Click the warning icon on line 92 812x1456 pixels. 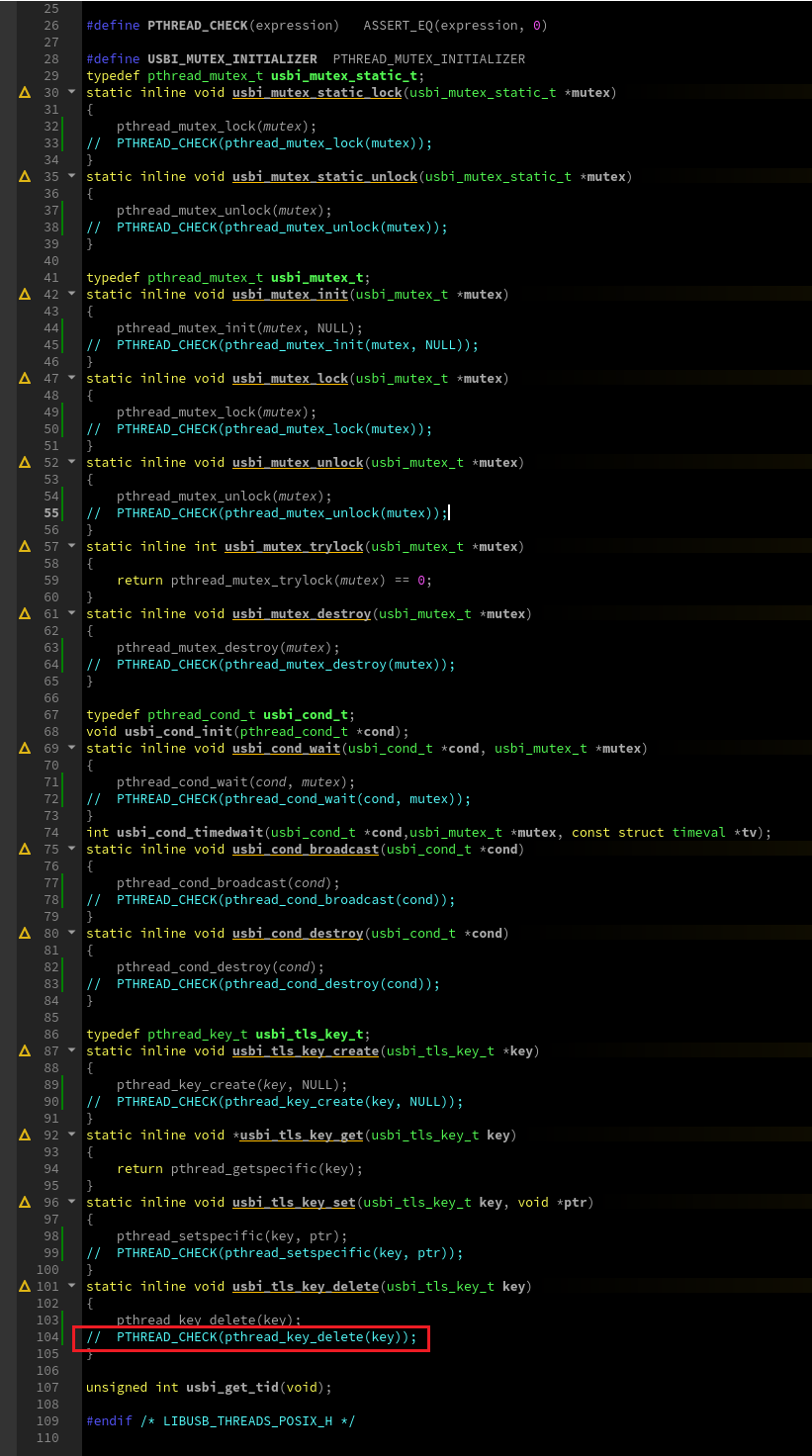[x=25, y=1136]
